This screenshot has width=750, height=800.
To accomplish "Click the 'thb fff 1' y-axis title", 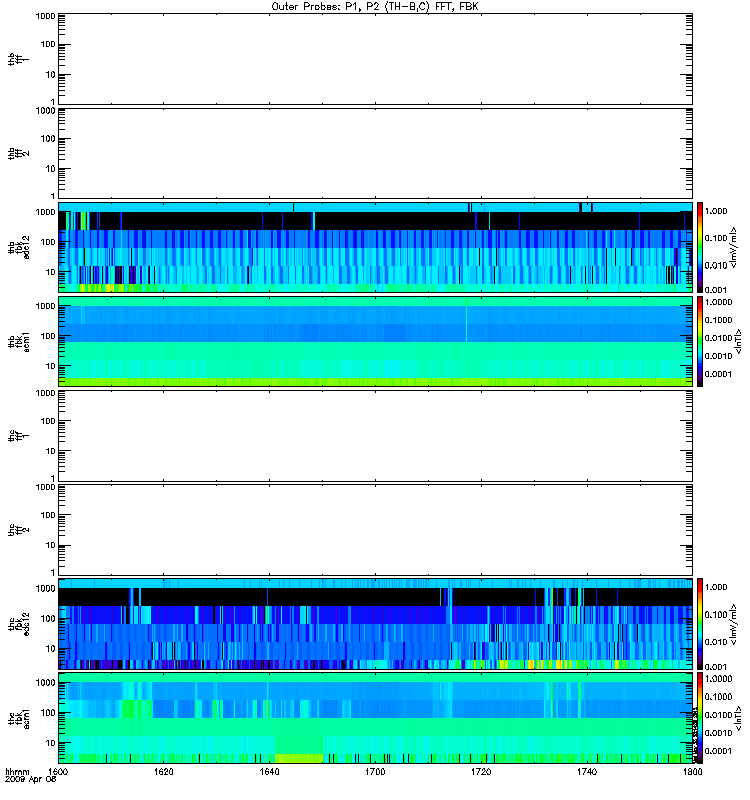I will [18, 59].
